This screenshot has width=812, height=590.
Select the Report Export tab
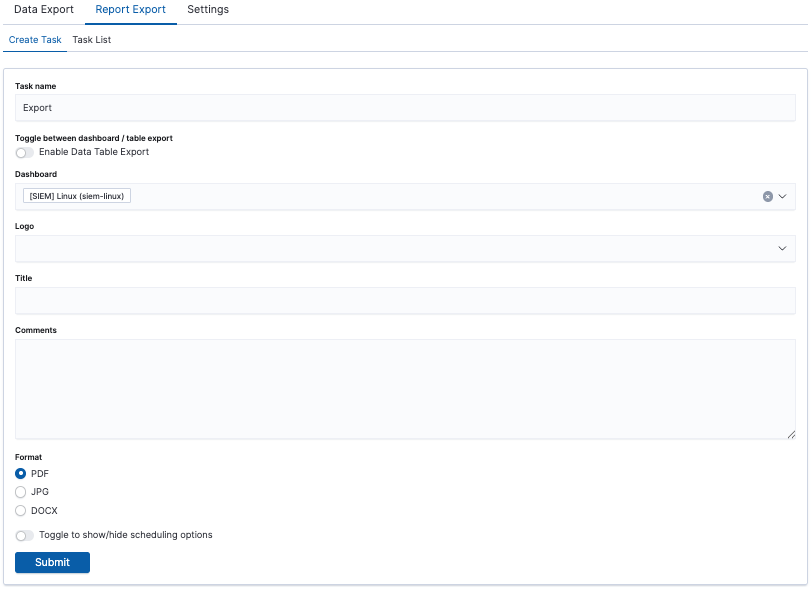[130, 10]
